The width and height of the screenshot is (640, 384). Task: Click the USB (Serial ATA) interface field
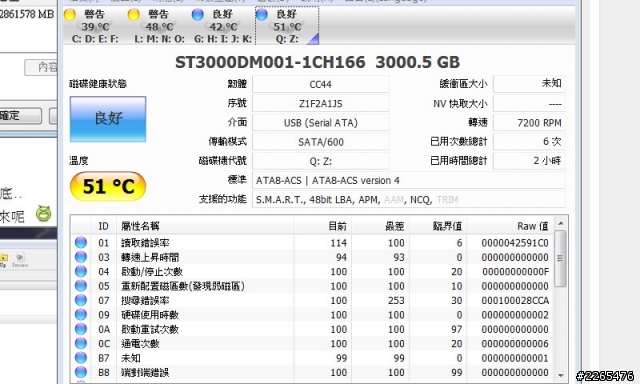point(321,123)
